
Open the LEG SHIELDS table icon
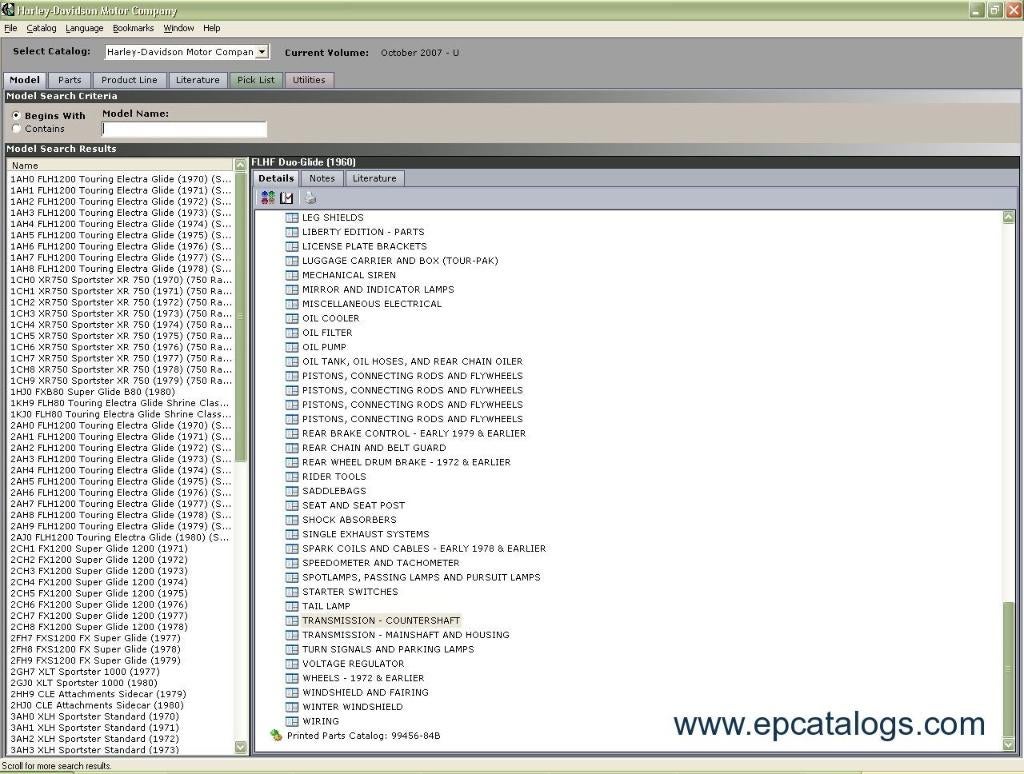pyautogui.click(x=292, y=218)
